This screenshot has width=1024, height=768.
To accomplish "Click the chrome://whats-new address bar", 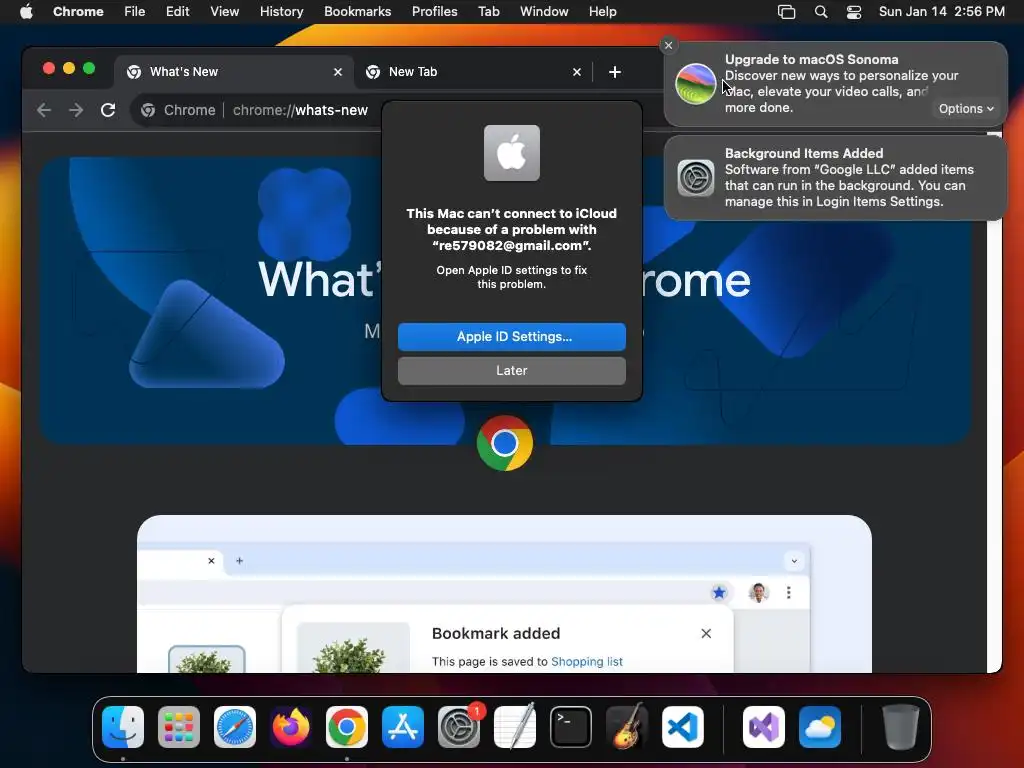I will click(300, 110).
